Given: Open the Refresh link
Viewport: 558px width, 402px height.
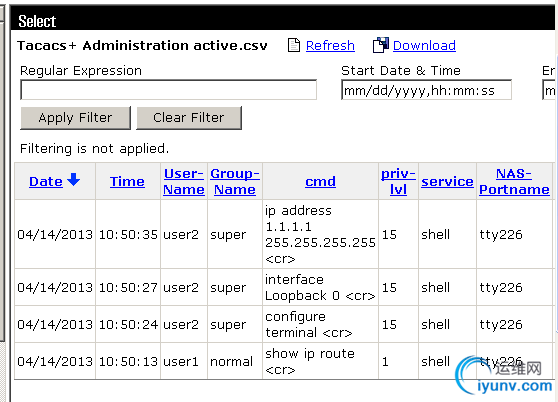Looking at the screenshot, I should (x=330, y=46).
